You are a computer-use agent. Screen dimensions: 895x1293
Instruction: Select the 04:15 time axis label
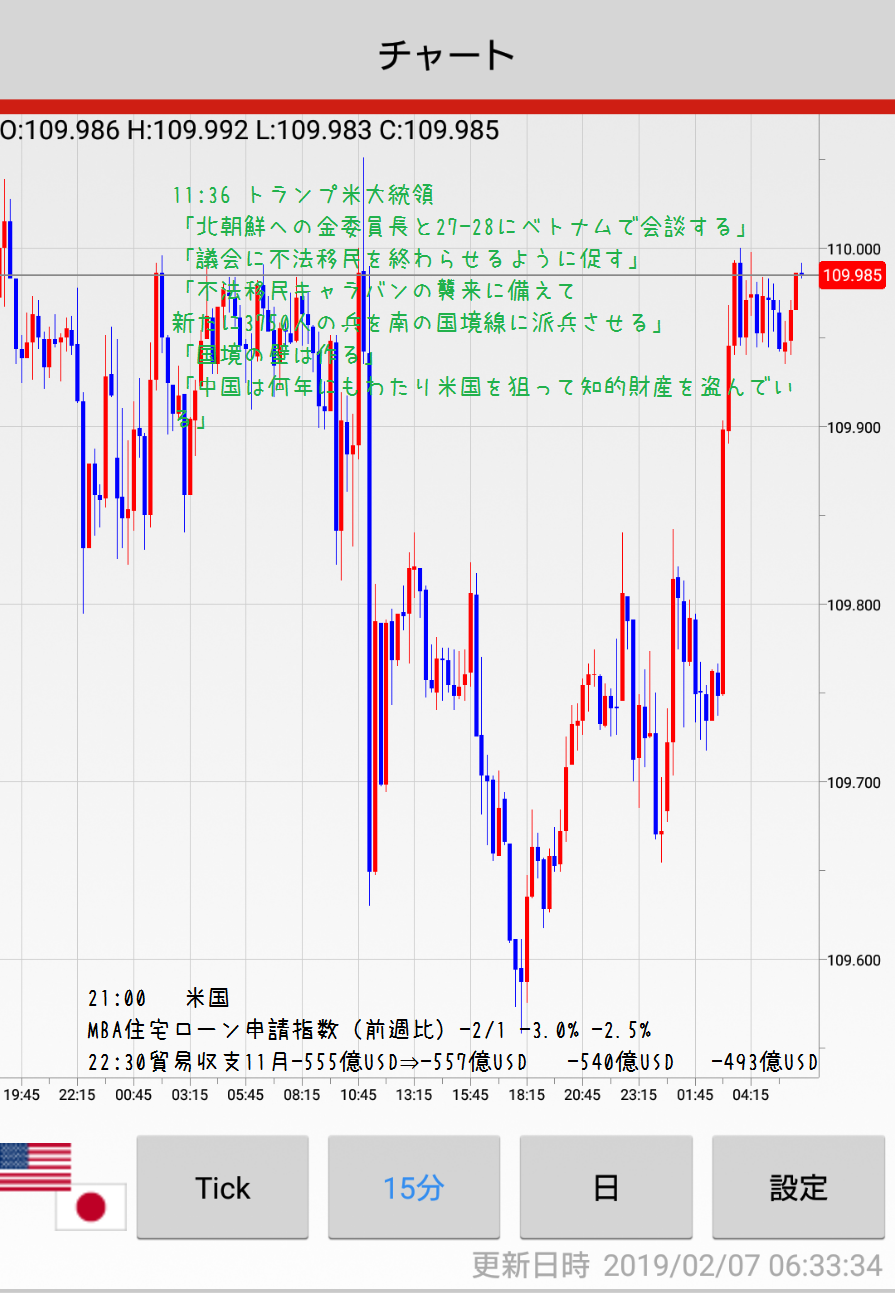(750, 1095)
